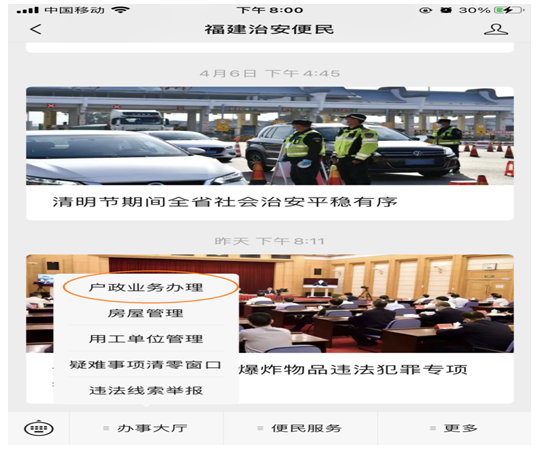Screen dimensions: 540x451
Task: Tap the Wi-Fi status icon
Action: pyautogui.click(x=120, y=10)
